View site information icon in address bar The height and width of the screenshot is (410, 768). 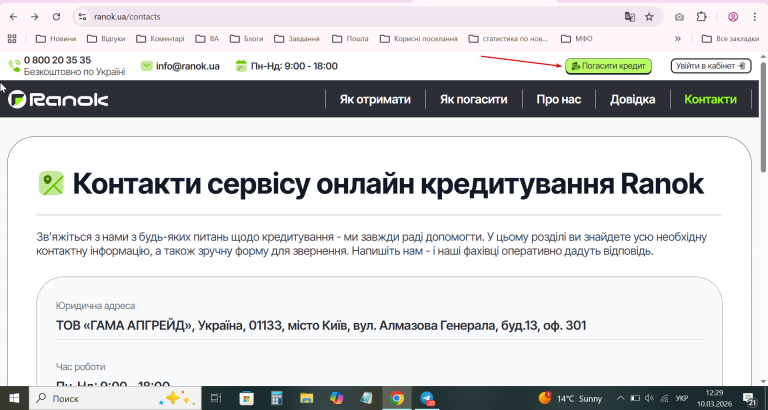click(x=82, y=17)
